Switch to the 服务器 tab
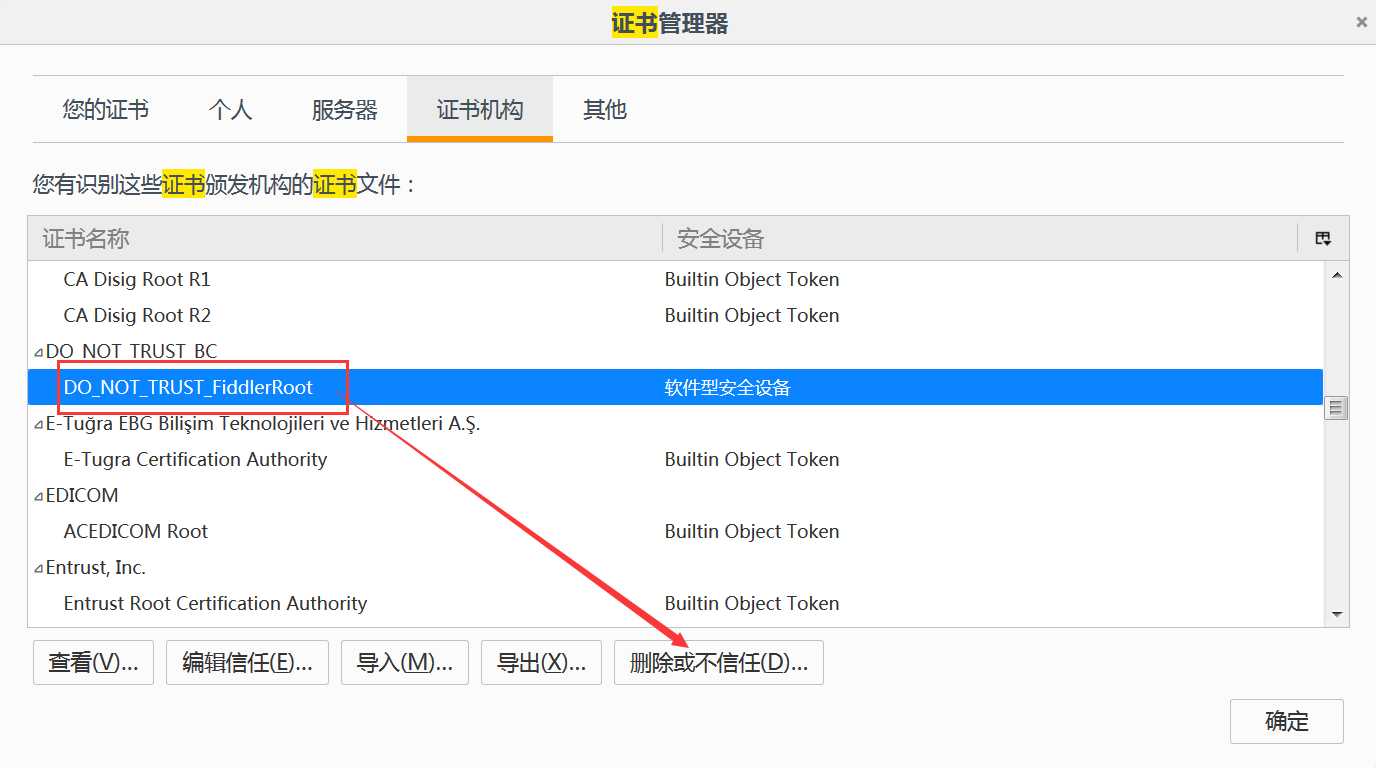The height and width of the screenshot is (768, 1376). pos(344,109)
